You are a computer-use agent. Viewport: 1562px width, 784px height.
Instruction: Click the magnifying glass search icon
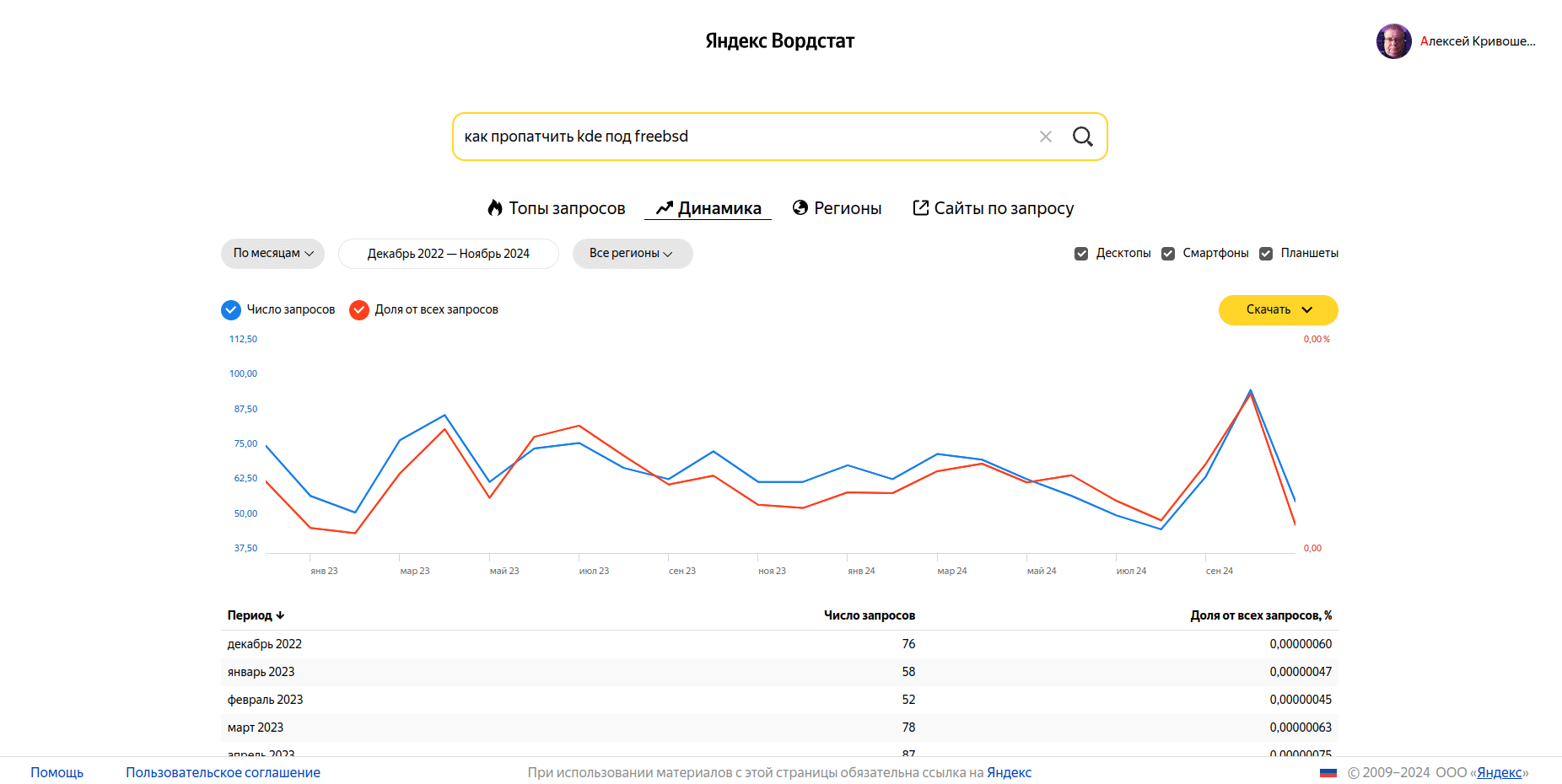[1083, 137]
